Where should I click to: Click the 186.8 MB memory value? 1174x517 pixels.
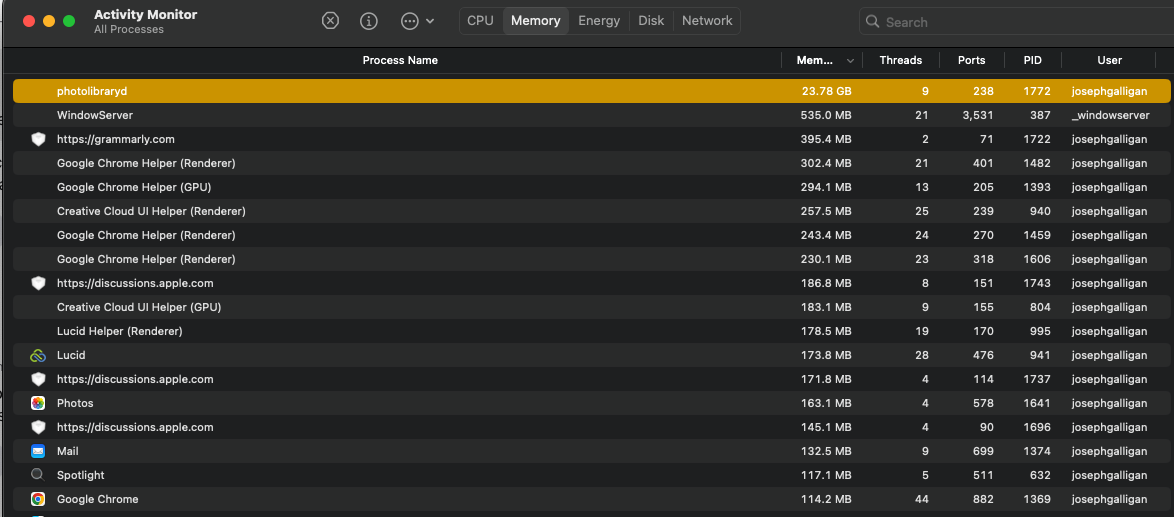826,284
